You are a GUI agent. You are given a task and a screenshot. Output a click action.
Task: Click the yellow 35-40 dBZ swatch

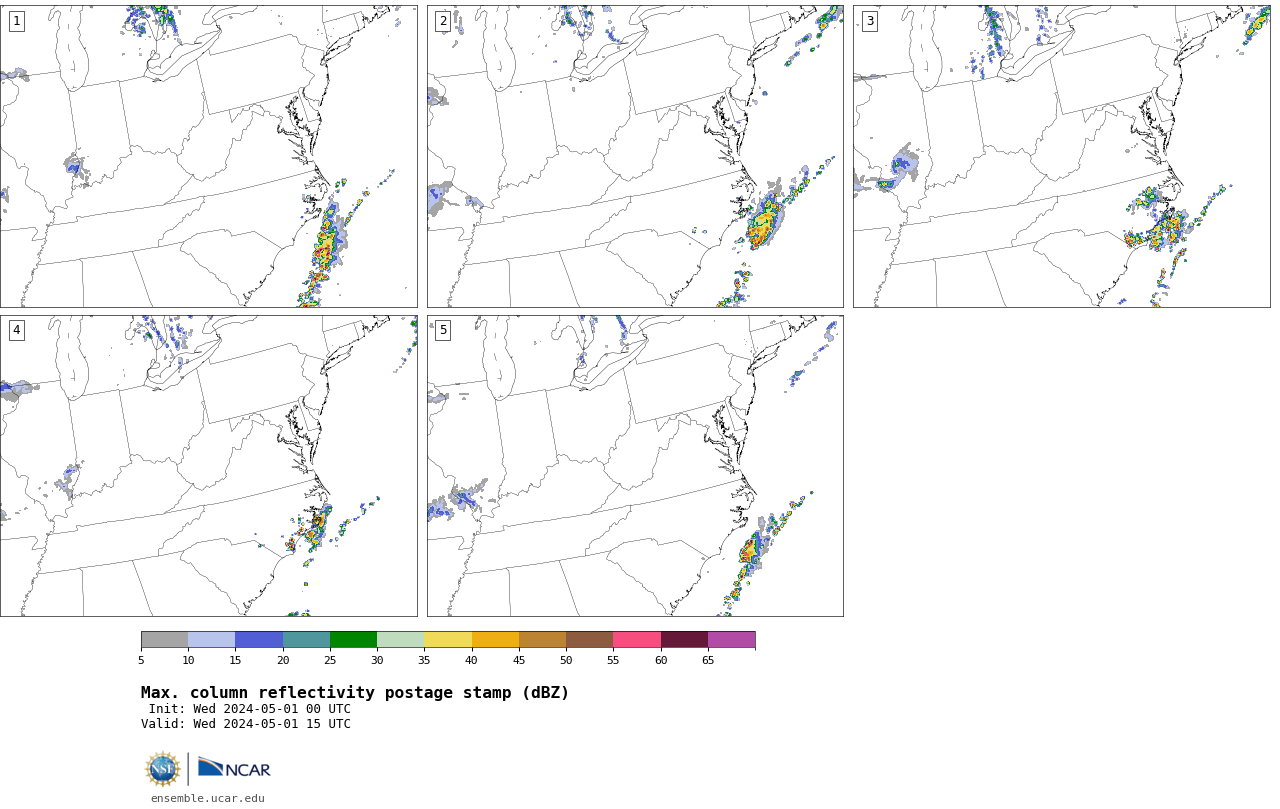pyautogui.click(x=448, y=640)
